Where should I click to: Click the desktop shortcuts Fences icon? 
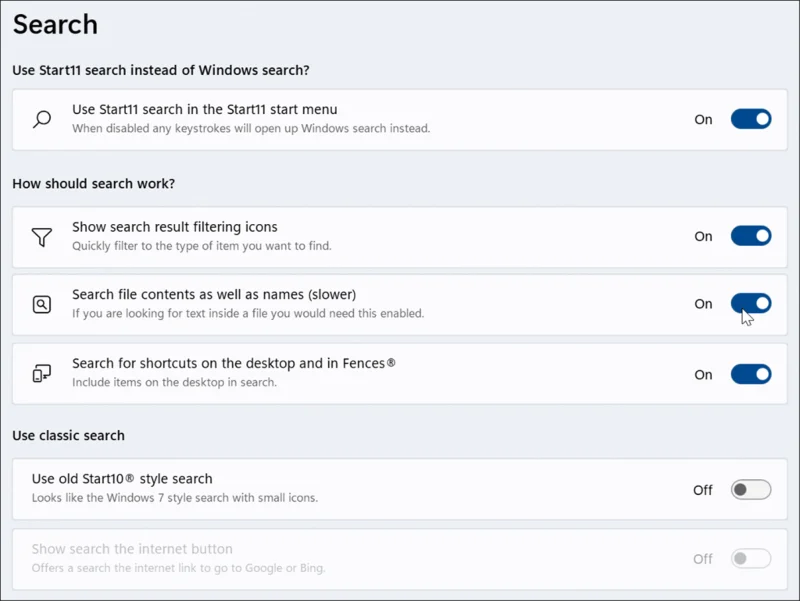(42, 373)
